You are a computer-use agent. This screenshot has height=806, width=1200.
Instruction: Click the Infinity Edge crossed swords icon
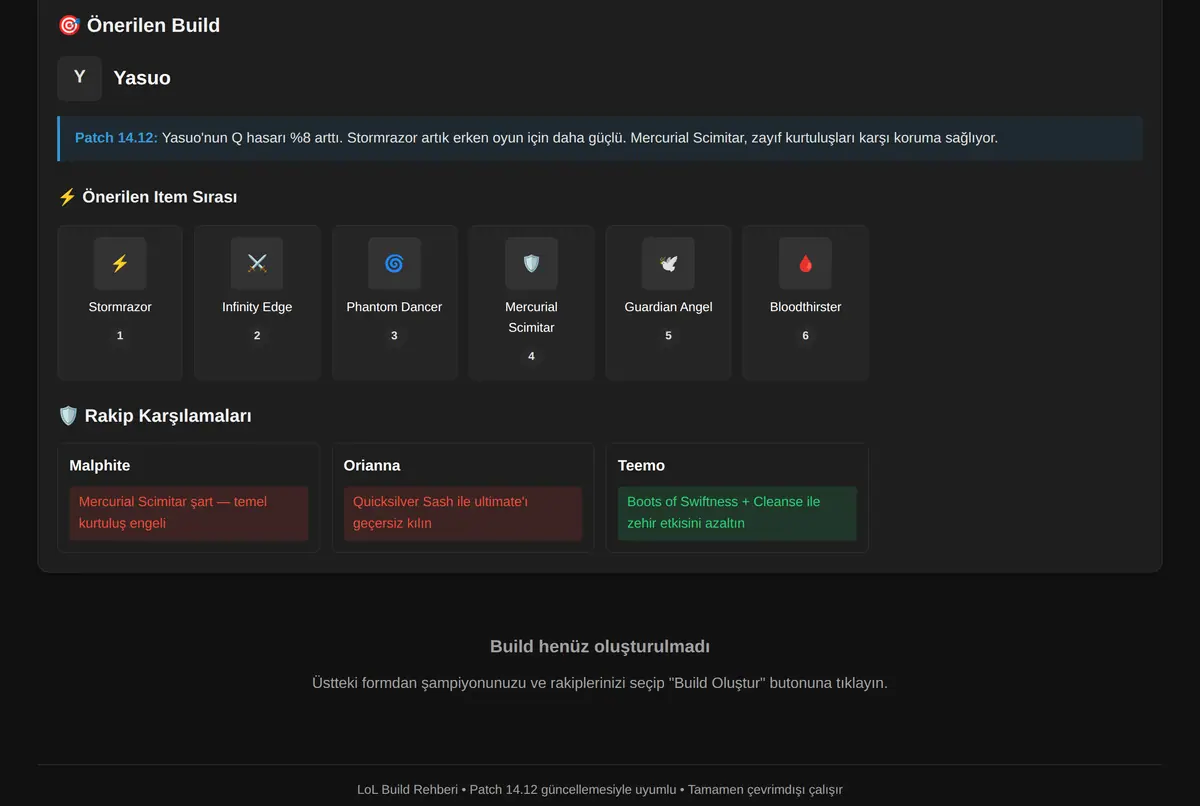257,264
